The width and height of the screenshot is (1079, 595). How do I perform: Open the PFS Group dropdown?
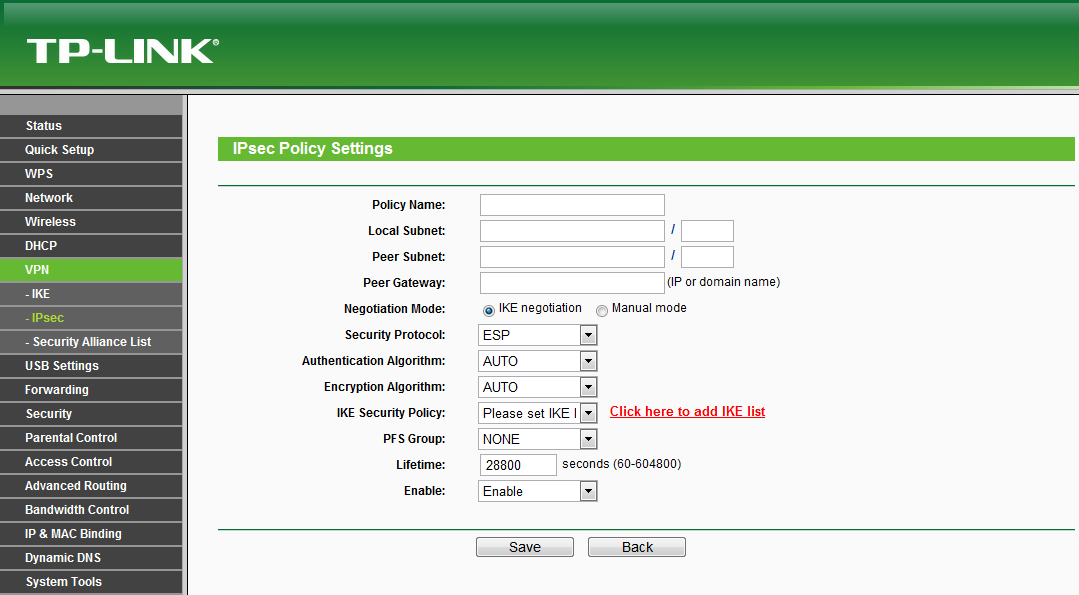(x=537, y=439)
